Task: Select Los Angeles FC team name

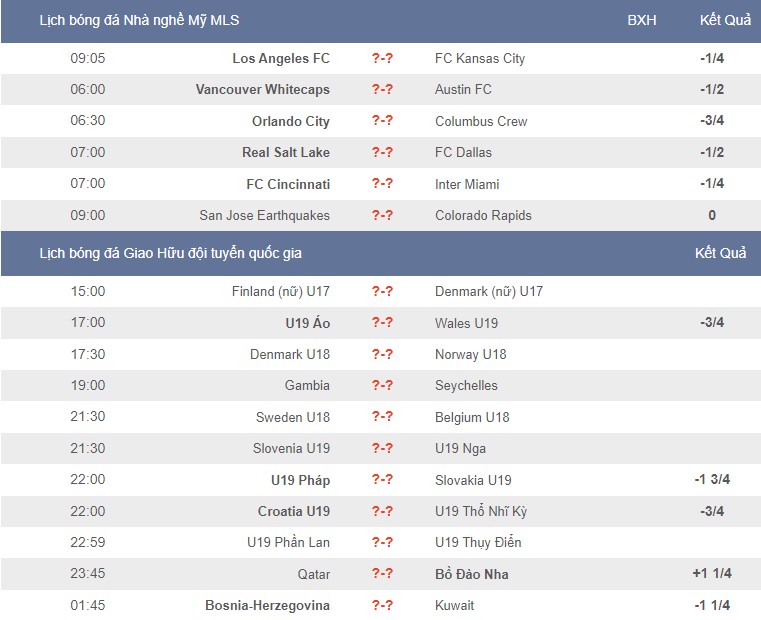Action: pyautogui.click(x=281, y=58)
